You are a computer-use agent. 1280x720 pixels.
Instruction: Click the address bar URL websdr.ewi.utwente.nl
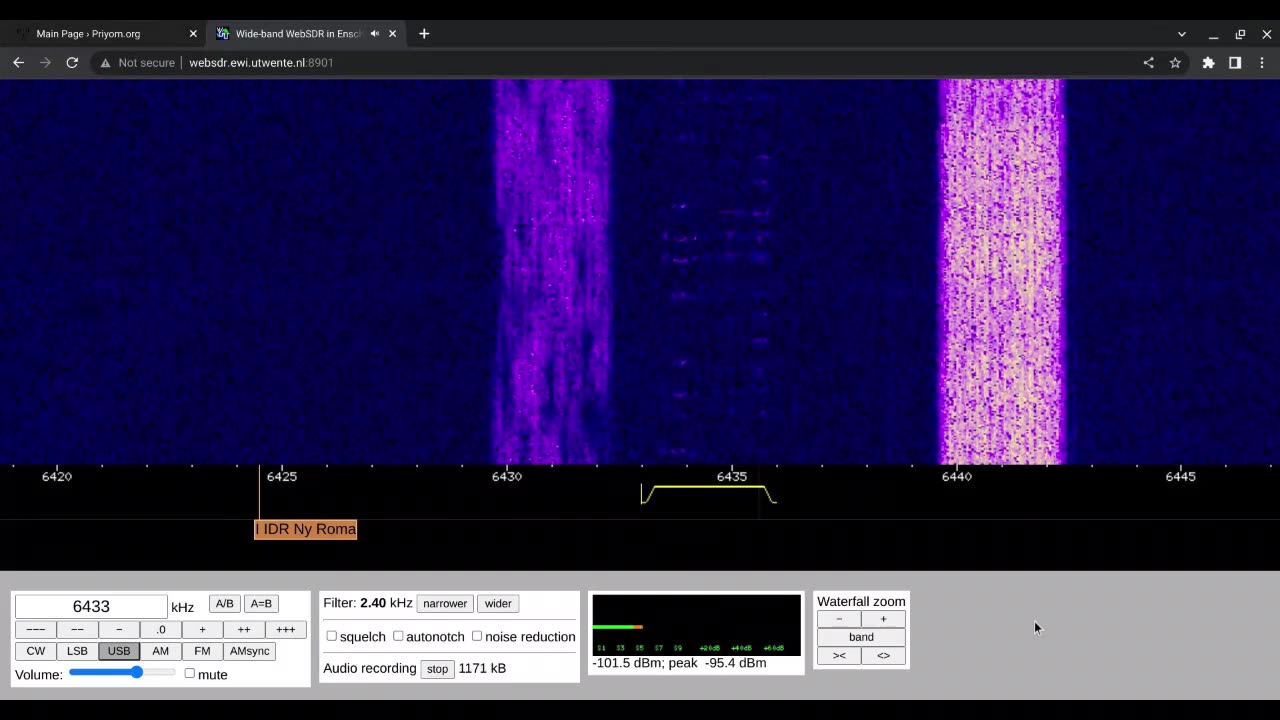261,62
